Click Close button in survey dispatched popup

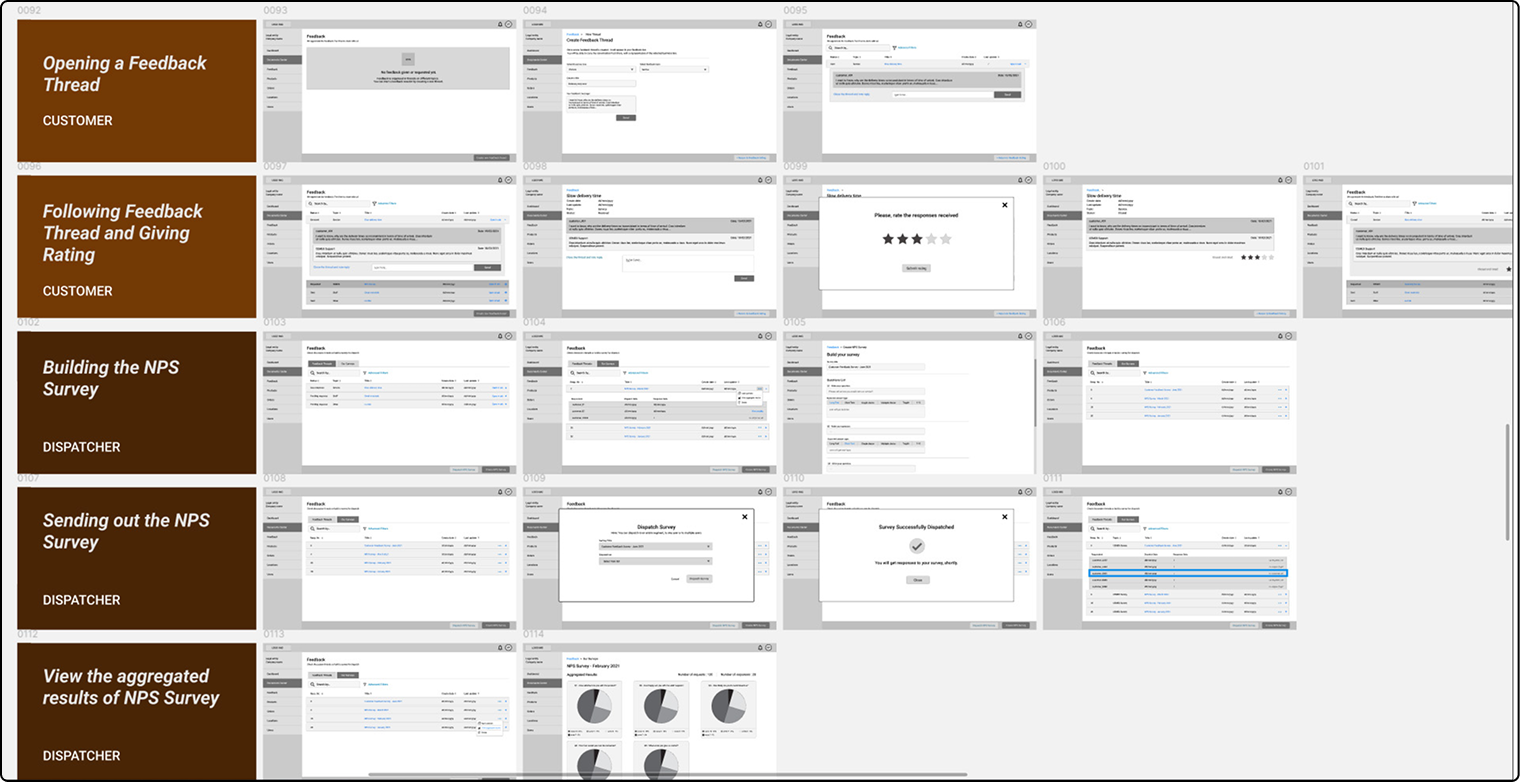[x=916, y=579]
